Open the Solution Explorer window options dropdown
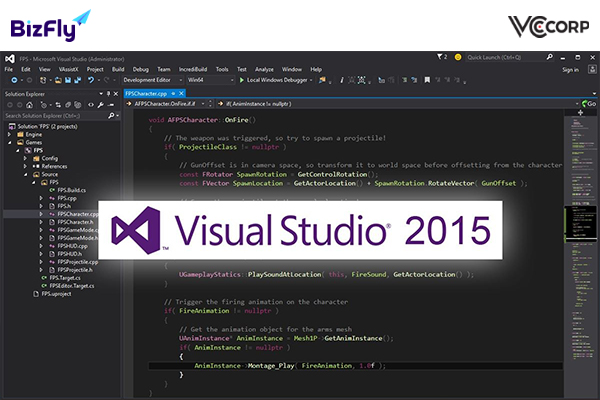This screenshot has height=400, width=600. click(101, 94)
